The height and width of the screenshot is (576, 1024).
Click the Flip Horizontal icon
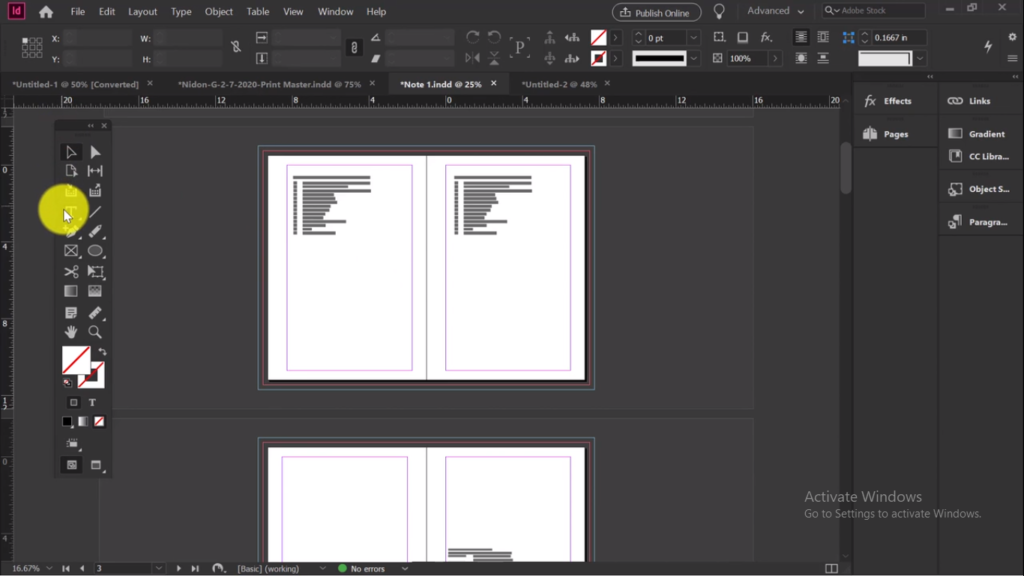473,58
